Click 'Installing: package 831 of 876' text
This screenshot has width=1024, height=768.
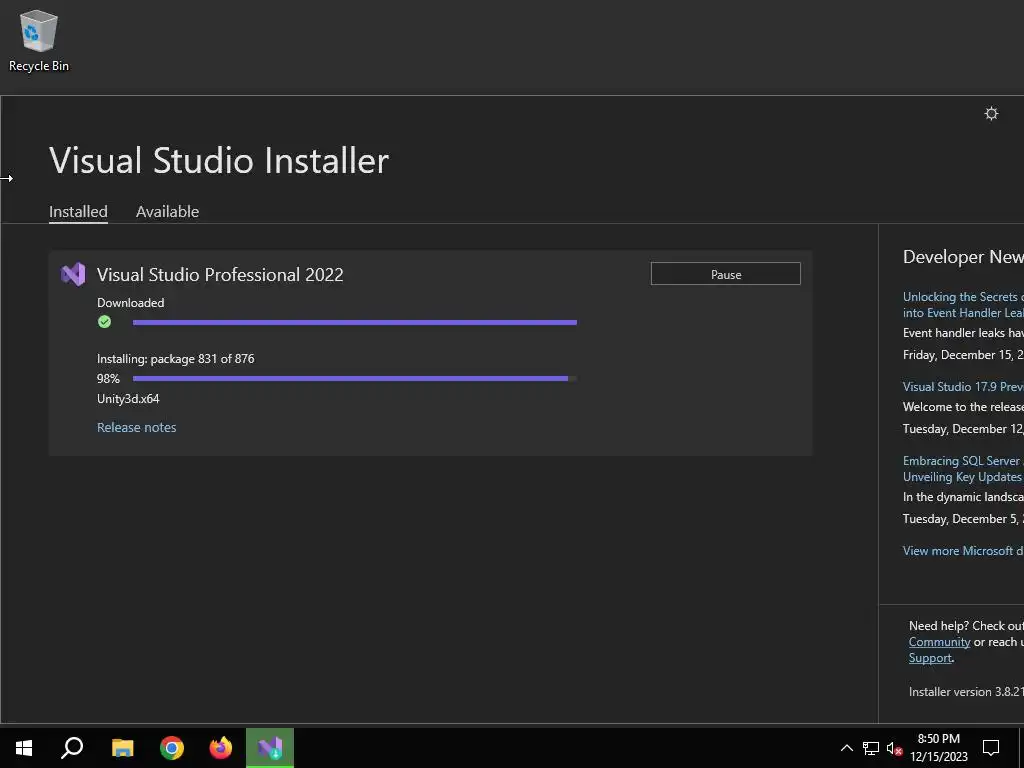pyautogui.click(x=176, y=359)
